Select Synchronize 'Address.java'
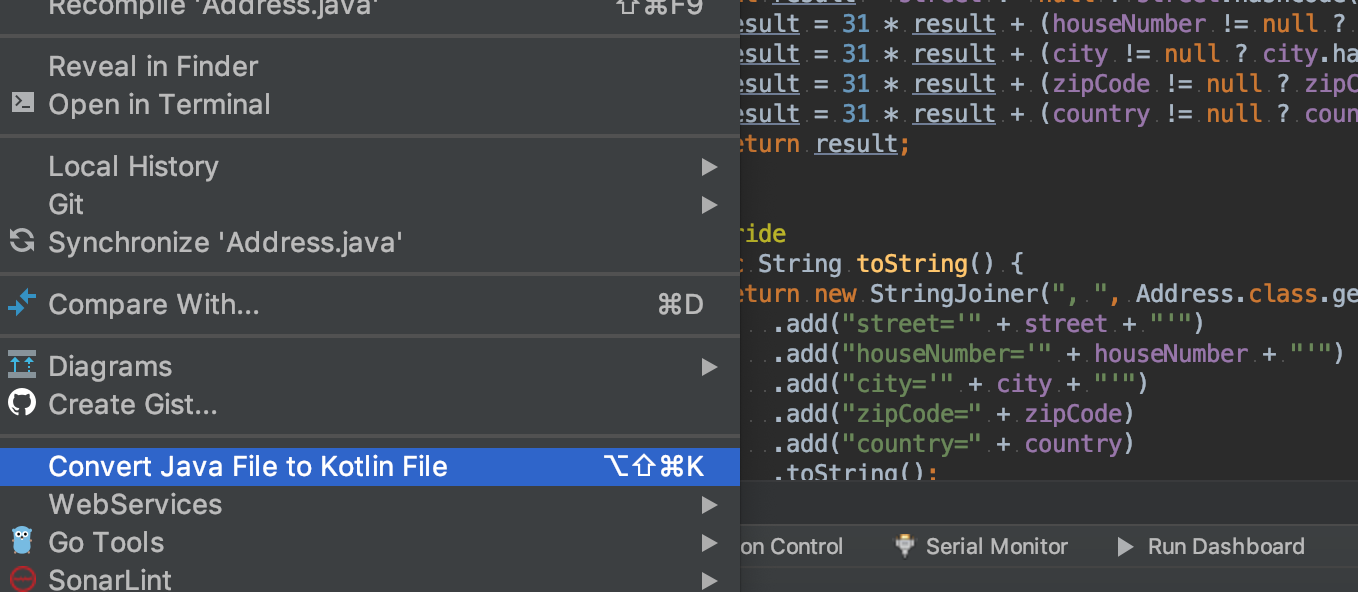1358x592 pixels. [x=370, y=242]
